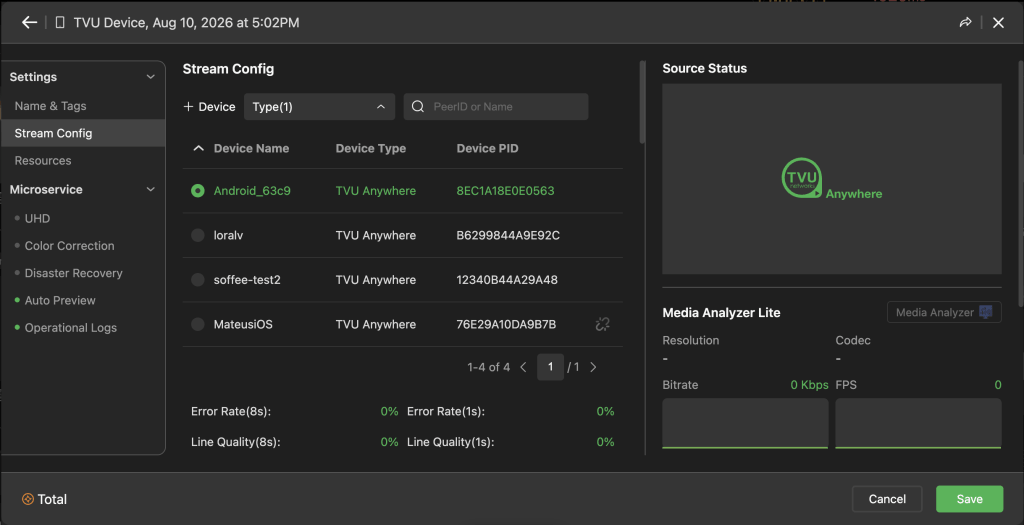Click the Device PID column header
This screenshot has height=525, width=1024.
pyautogui.click(x=487, y=148)
